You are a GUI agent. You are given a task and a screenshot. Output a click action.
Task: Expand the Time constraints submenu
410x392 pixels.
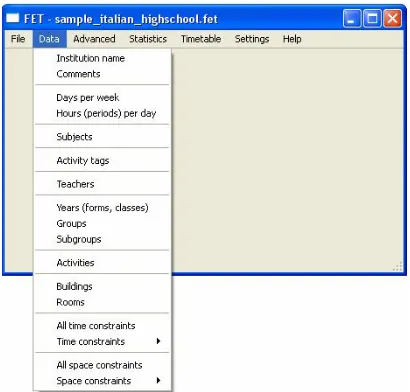pyautogui.click(x=103, y=341)
